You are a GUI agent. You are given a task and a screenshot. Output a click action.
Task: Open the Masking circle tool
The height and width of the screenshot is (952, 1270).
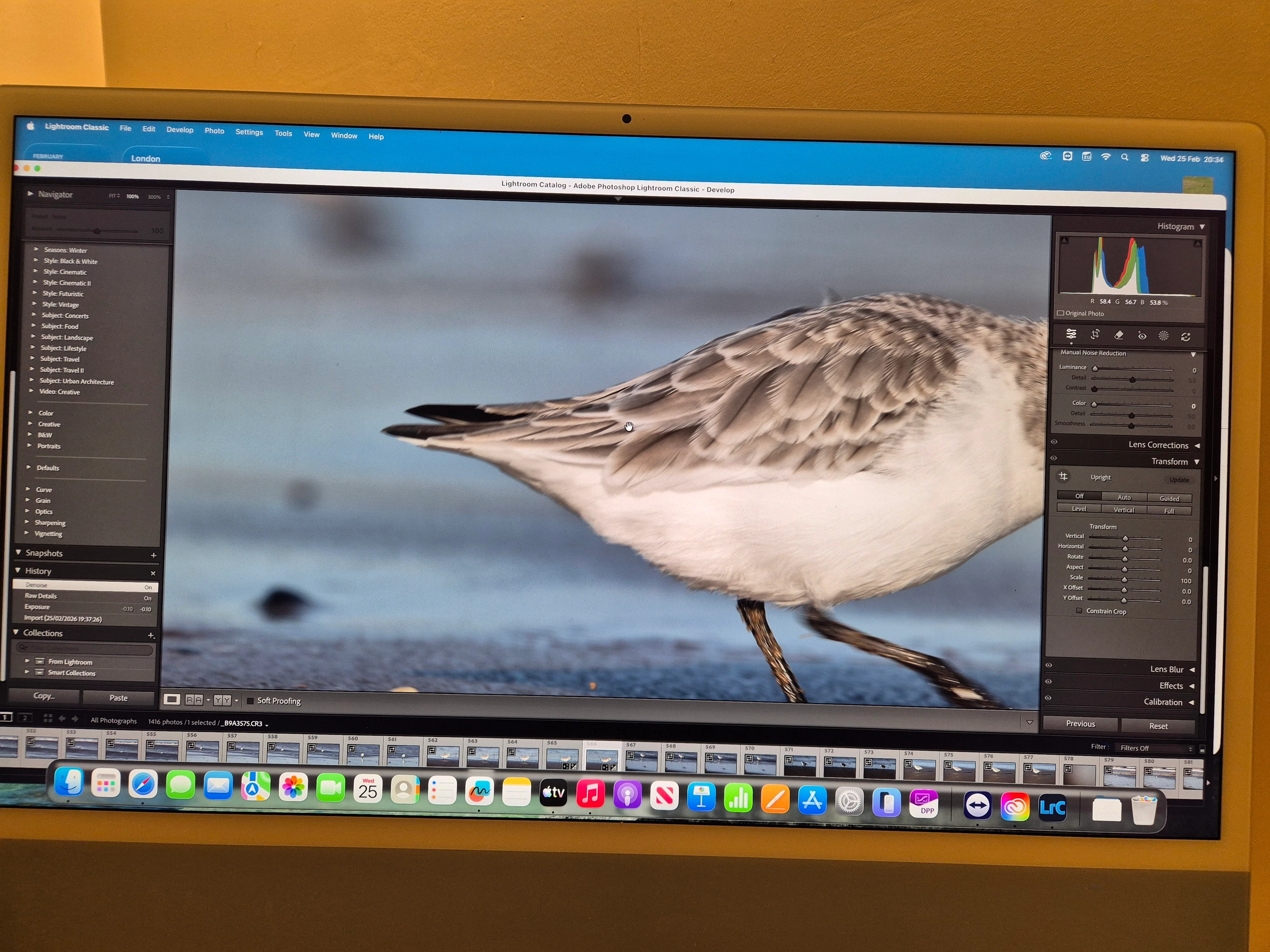tap(1163, 336)
